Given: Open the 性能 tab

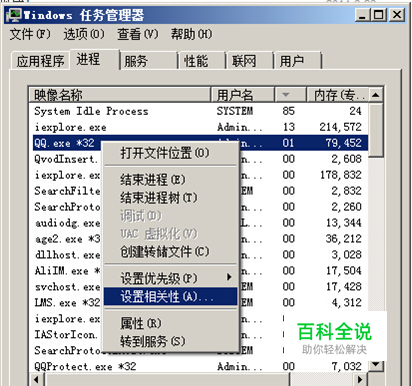Looking at the screenshot, I should [x=202, y=61].
